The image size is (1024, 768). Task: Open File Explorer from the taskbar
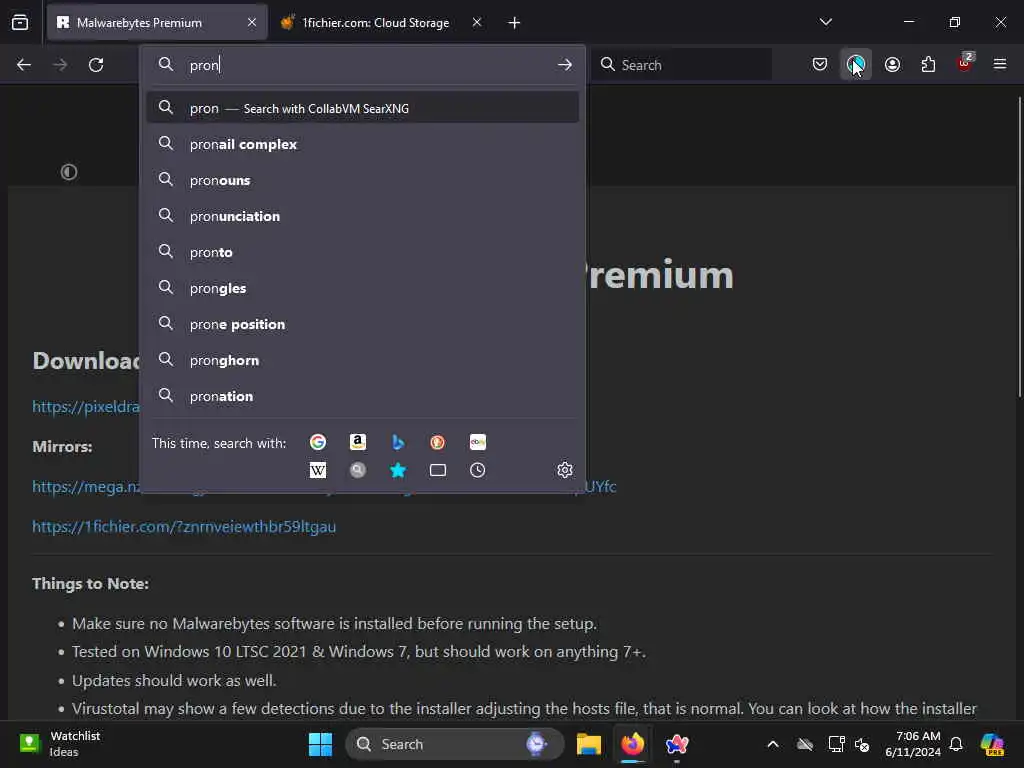pyautogui.click(x=588, y=744)
